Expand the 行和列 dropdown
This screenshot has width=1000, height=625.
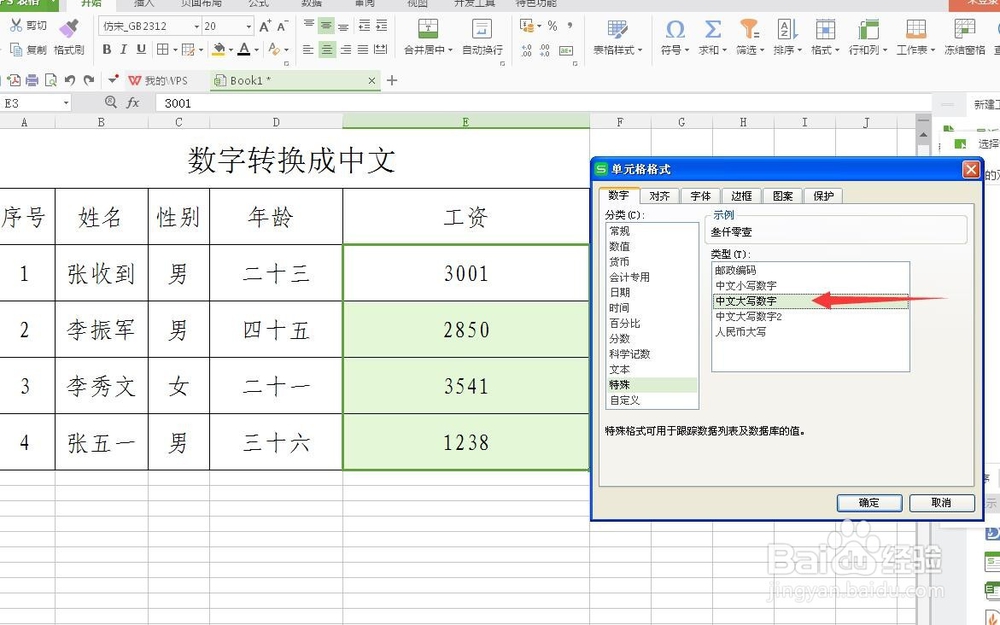tap(883, 47)
